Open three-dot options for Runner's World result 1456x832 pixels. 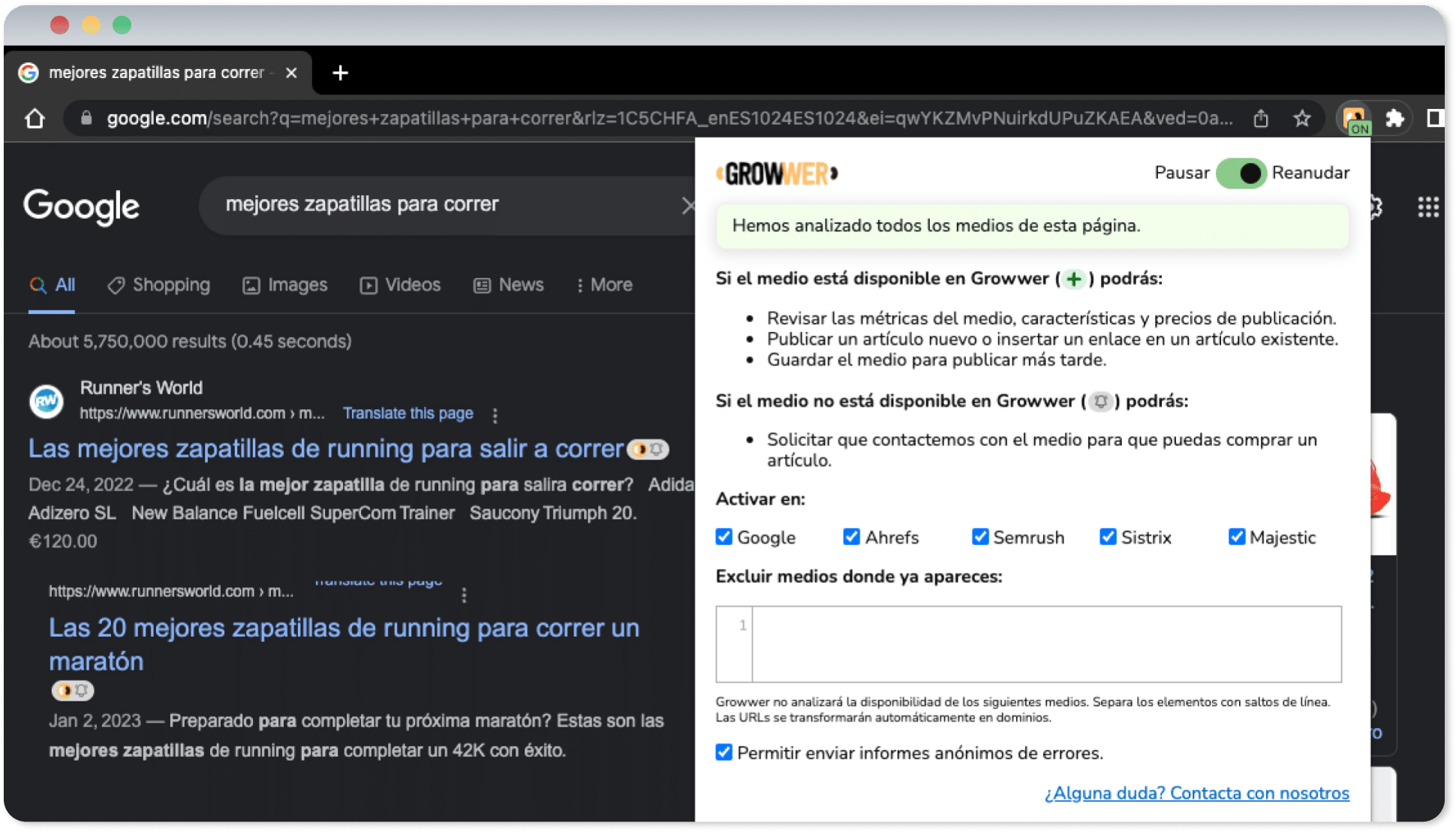click(495, 414)
